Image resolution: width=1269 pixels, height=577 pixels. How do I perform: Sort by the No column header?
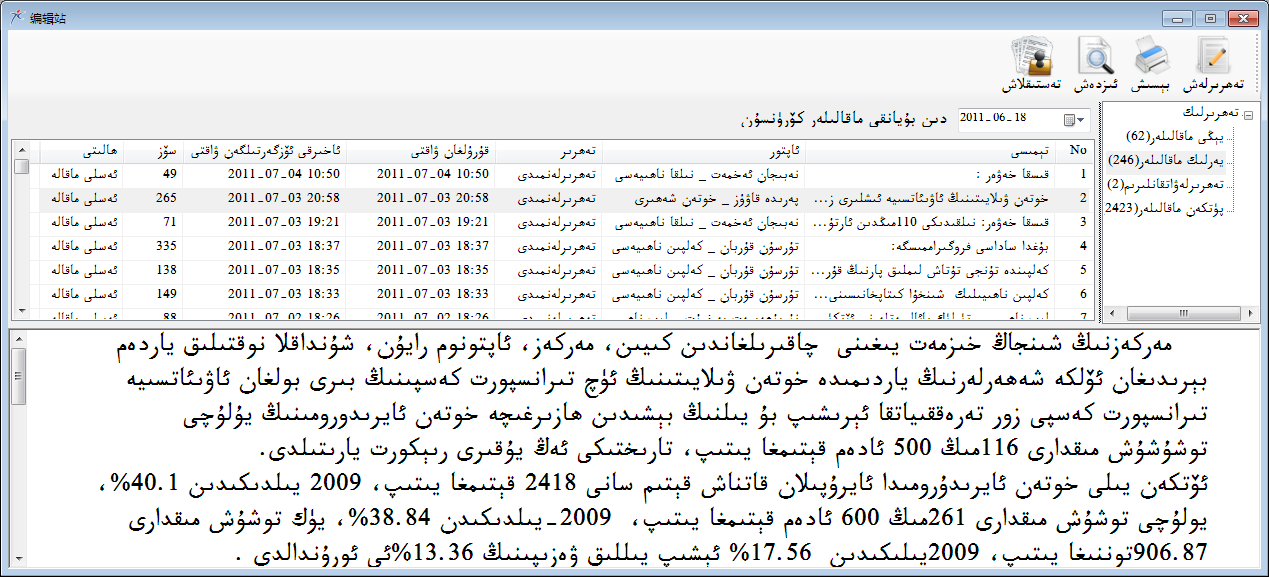pos(1076,150)
